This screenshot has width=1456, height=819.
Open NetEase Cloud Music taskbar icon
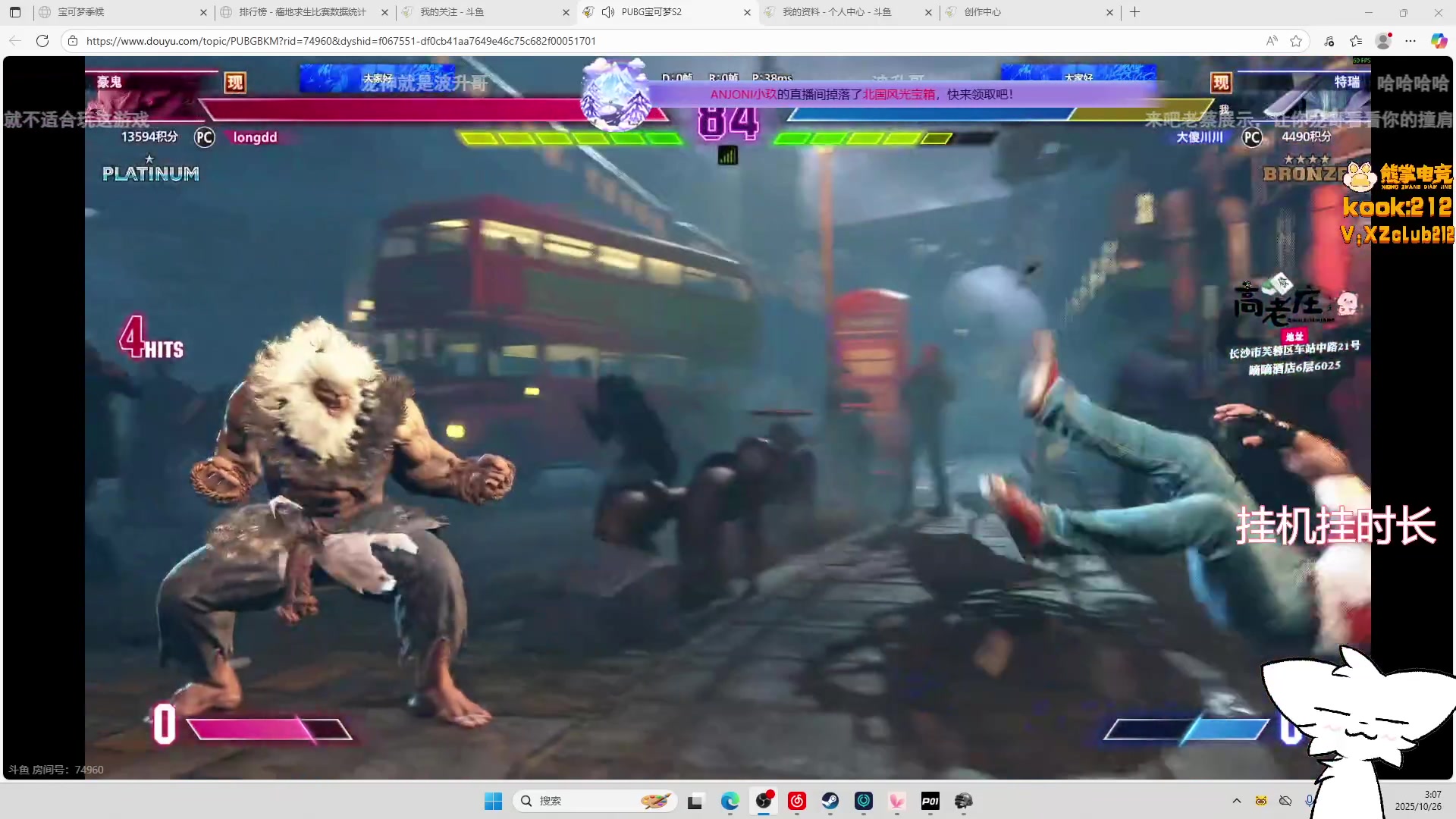tap(797, 801)
